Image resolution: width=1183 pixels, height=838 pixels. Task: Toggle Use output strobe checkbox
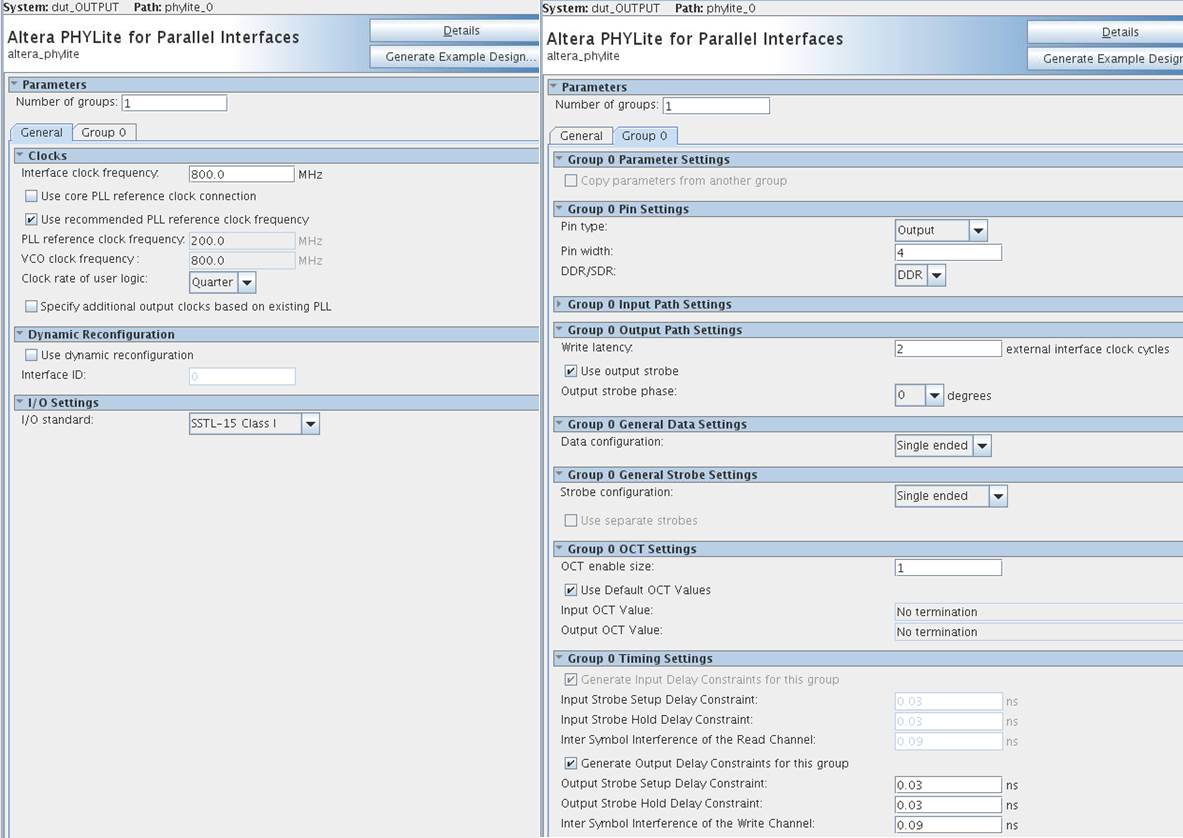coord(571,371)
